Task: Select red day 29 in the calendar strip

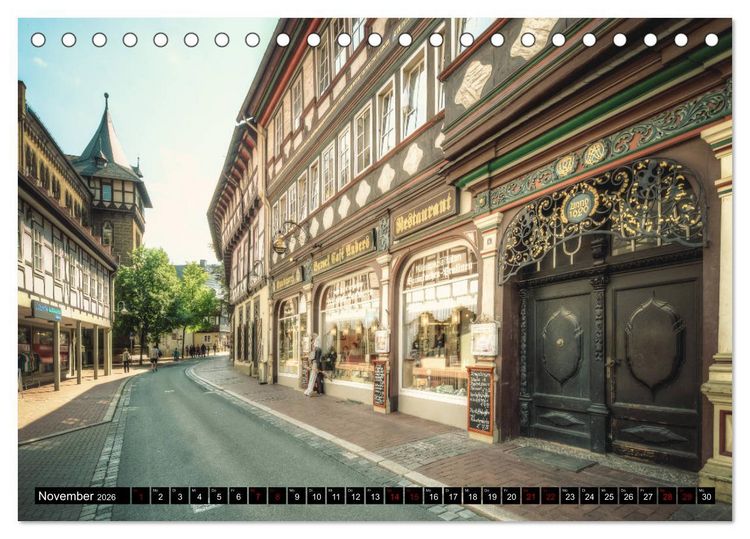Action: click(687, 495)
